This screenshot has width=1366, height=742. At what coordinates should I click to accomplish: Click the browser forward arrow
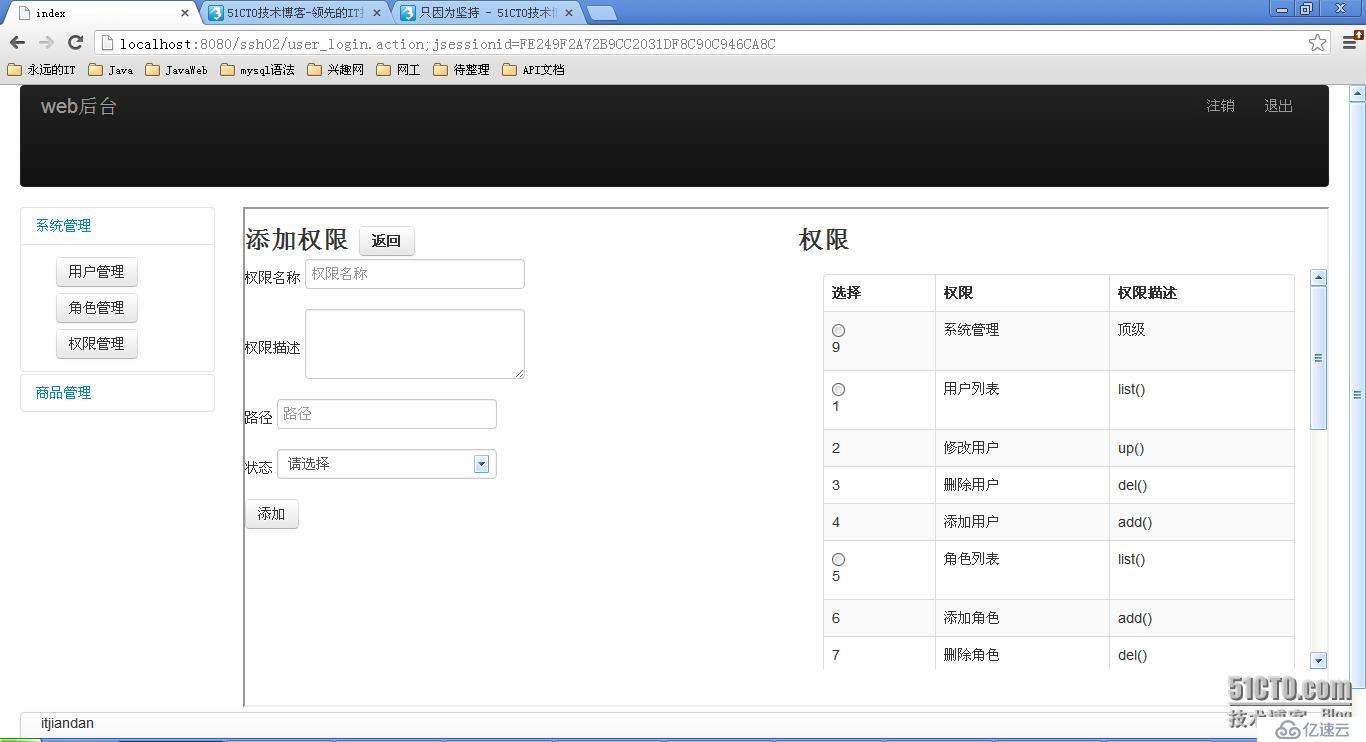coord(46,42)
